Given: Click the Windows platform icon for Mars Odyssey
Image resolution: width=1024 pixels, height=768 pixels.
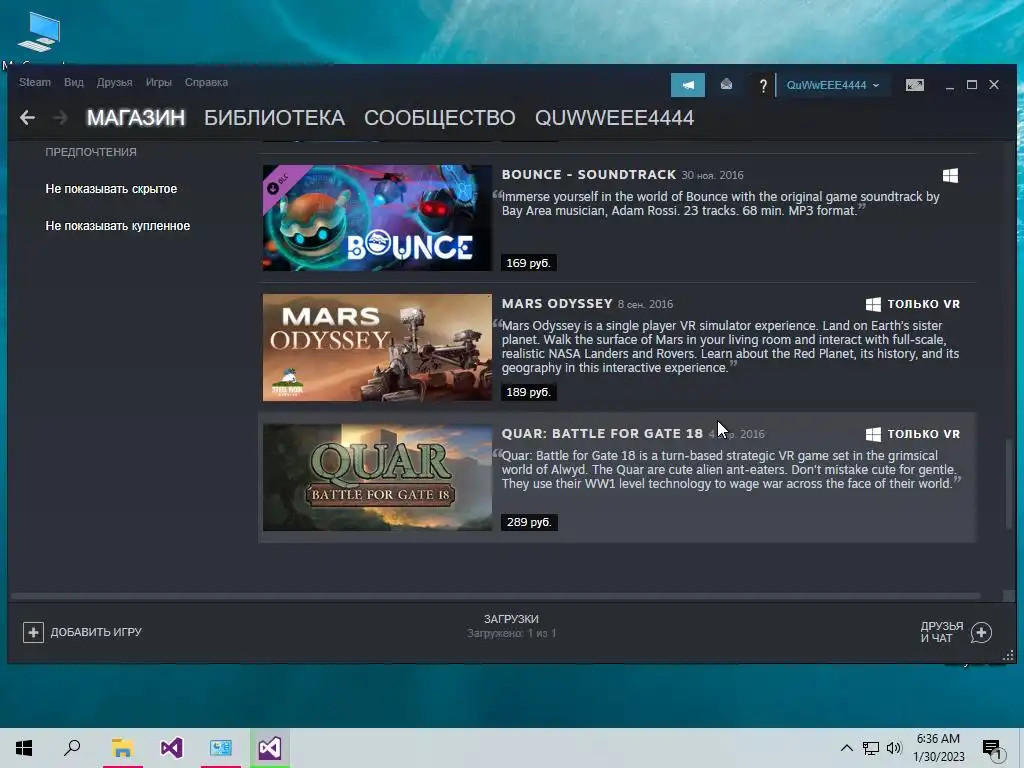Looking at the screenshot, I should (x=873, y=304).
